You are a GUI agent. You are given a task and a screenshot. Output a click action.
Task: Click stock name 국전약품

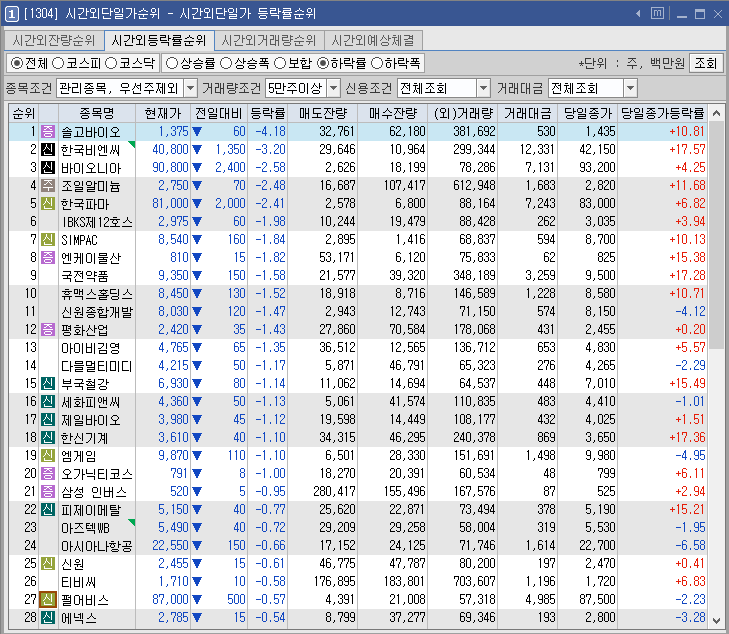pos(85,276)
